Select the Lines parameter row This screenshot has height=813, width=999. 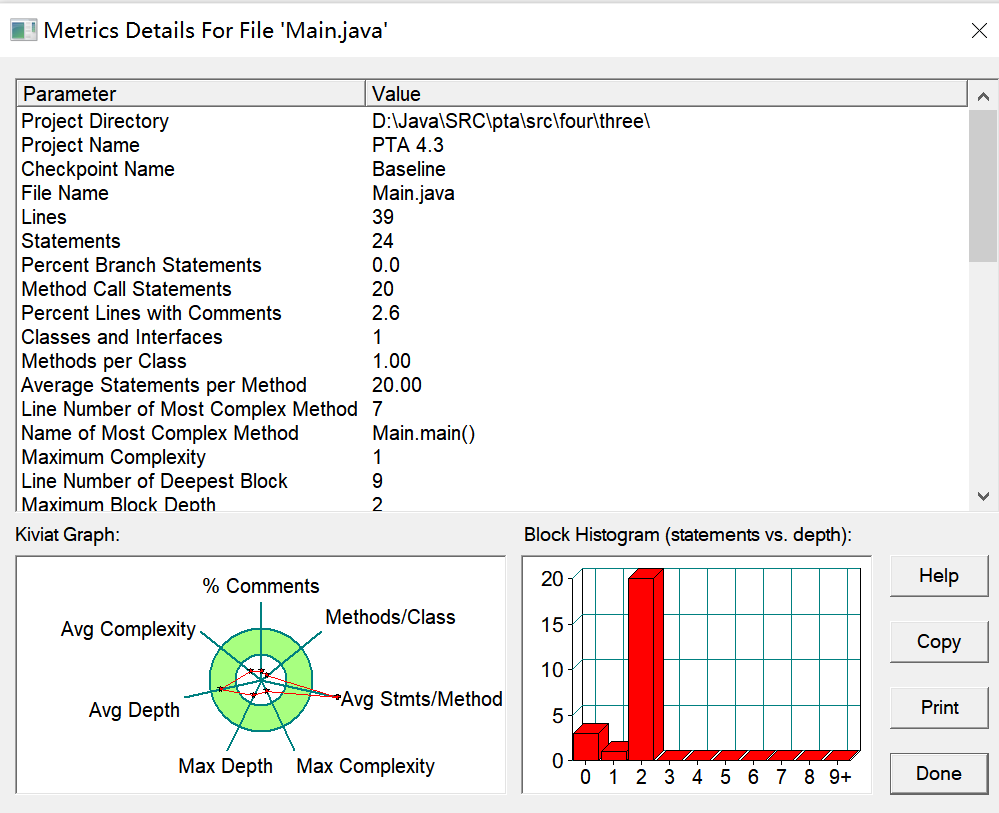492,217
